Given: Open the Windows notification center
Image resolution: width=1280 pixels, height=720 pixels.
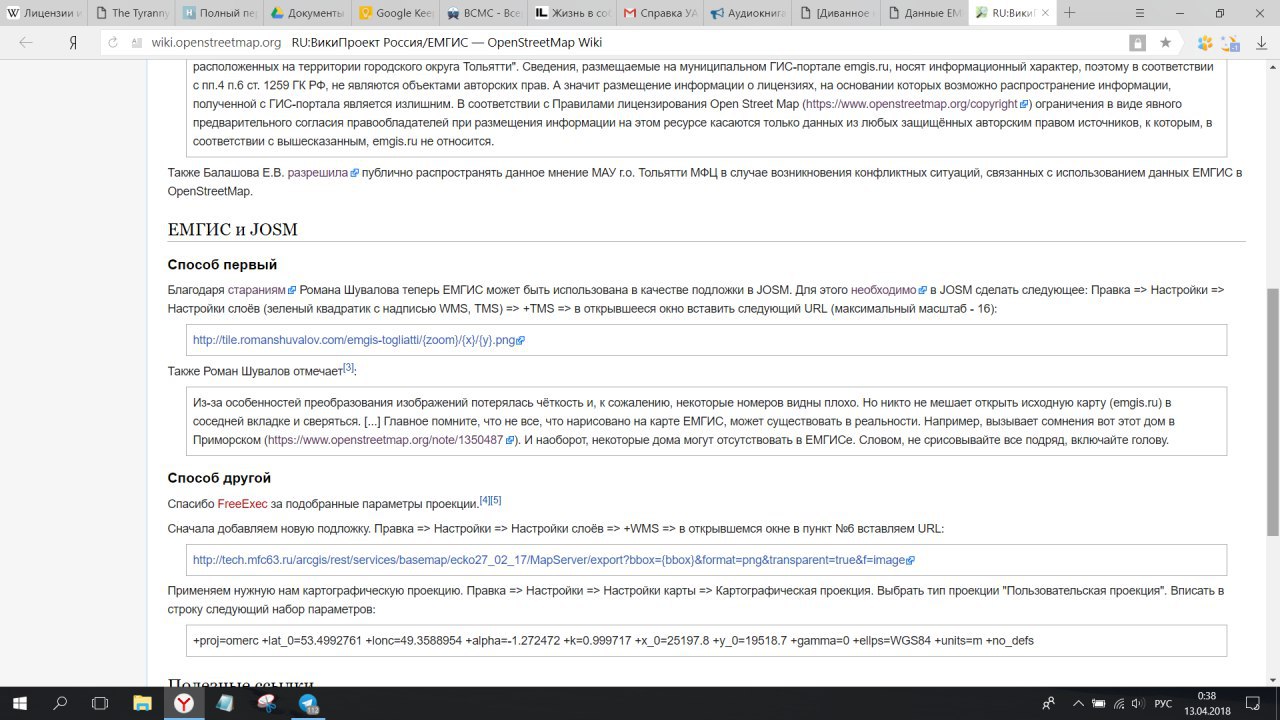Looking at the screenshot, I should [x=1250, y=703].
